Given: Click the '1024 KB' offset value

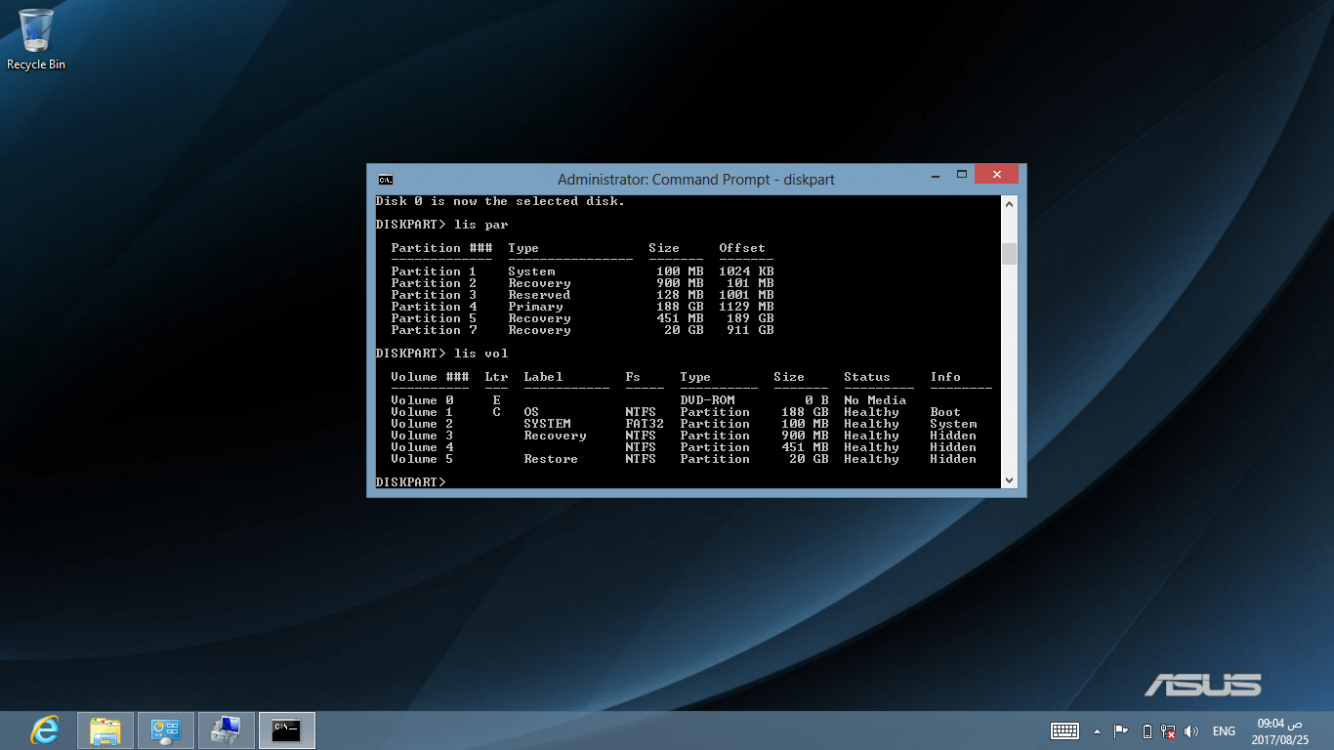Looking at the screenshot, I should point(746,271).
